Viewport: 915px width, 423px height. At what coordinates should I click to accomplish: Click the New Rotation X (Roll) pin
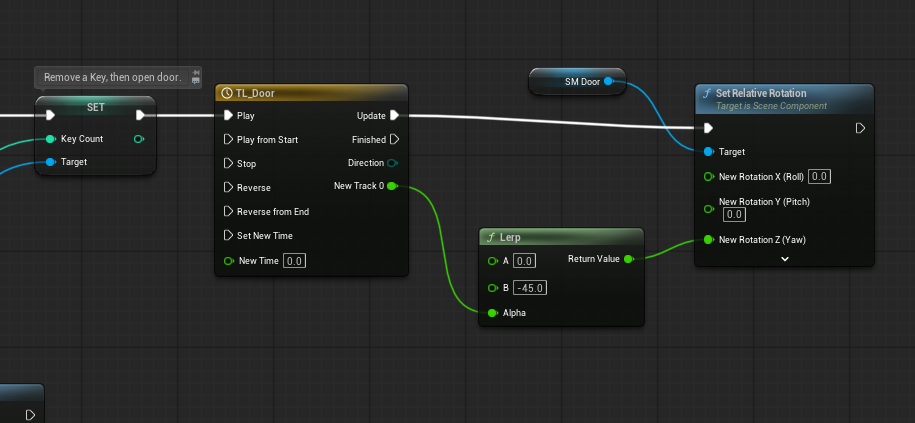point(708,176)
